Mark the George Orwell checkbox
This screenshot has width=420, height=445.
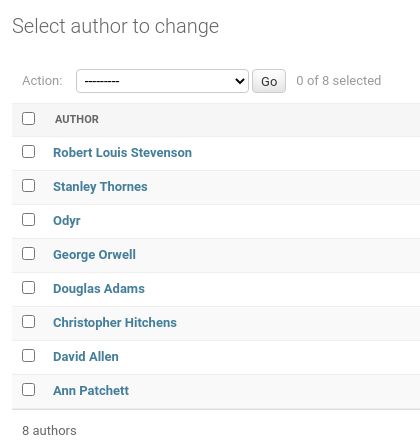point(28,254)
